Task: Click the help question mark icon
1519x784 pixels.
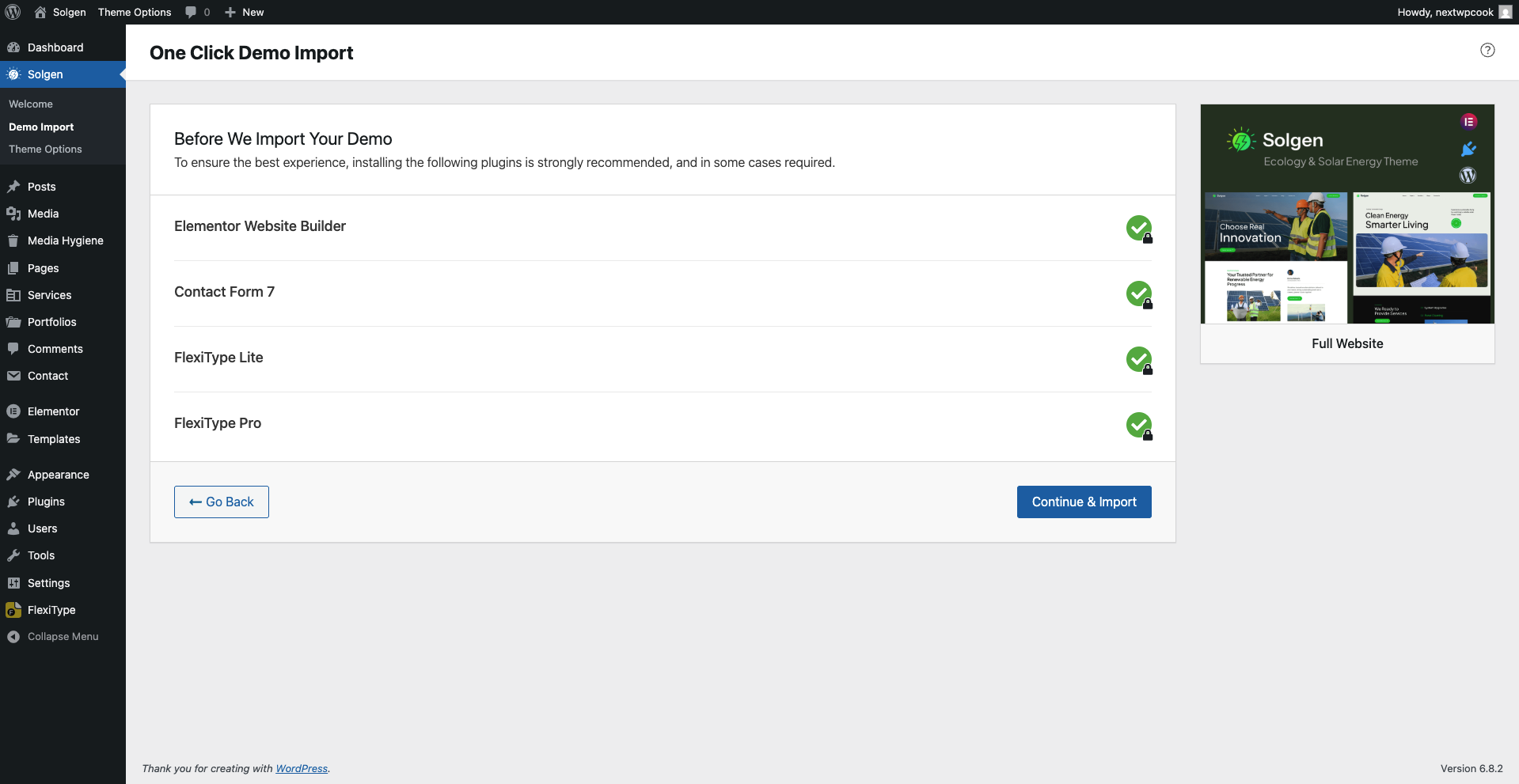Action: tap(1487, 51)
